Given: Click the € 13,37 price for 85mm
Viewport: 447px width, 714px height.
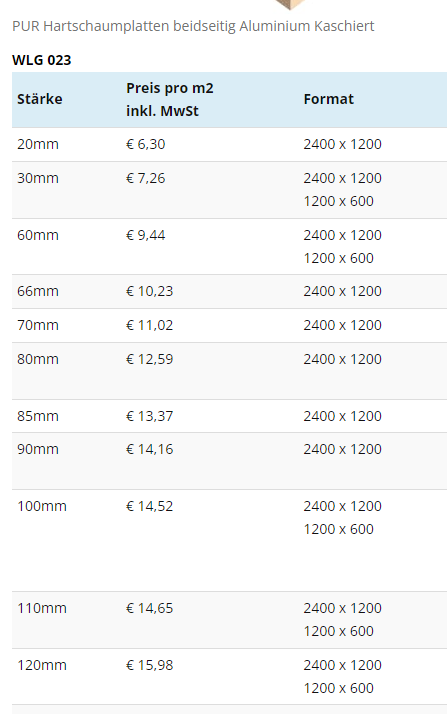Looking at the screenshot, I should 150,416.
